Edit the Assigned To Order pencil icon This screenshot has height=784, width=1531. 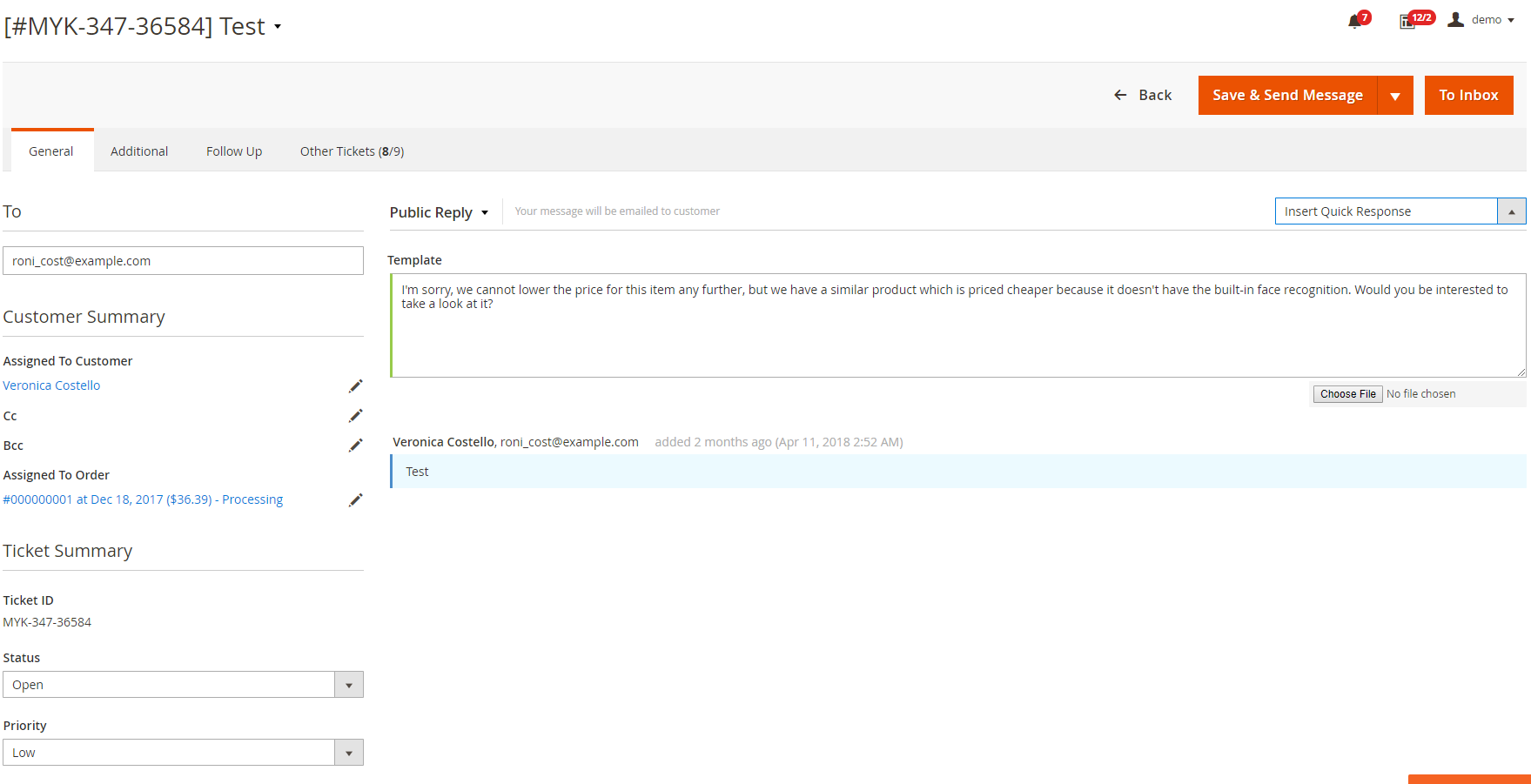point(355,500)
